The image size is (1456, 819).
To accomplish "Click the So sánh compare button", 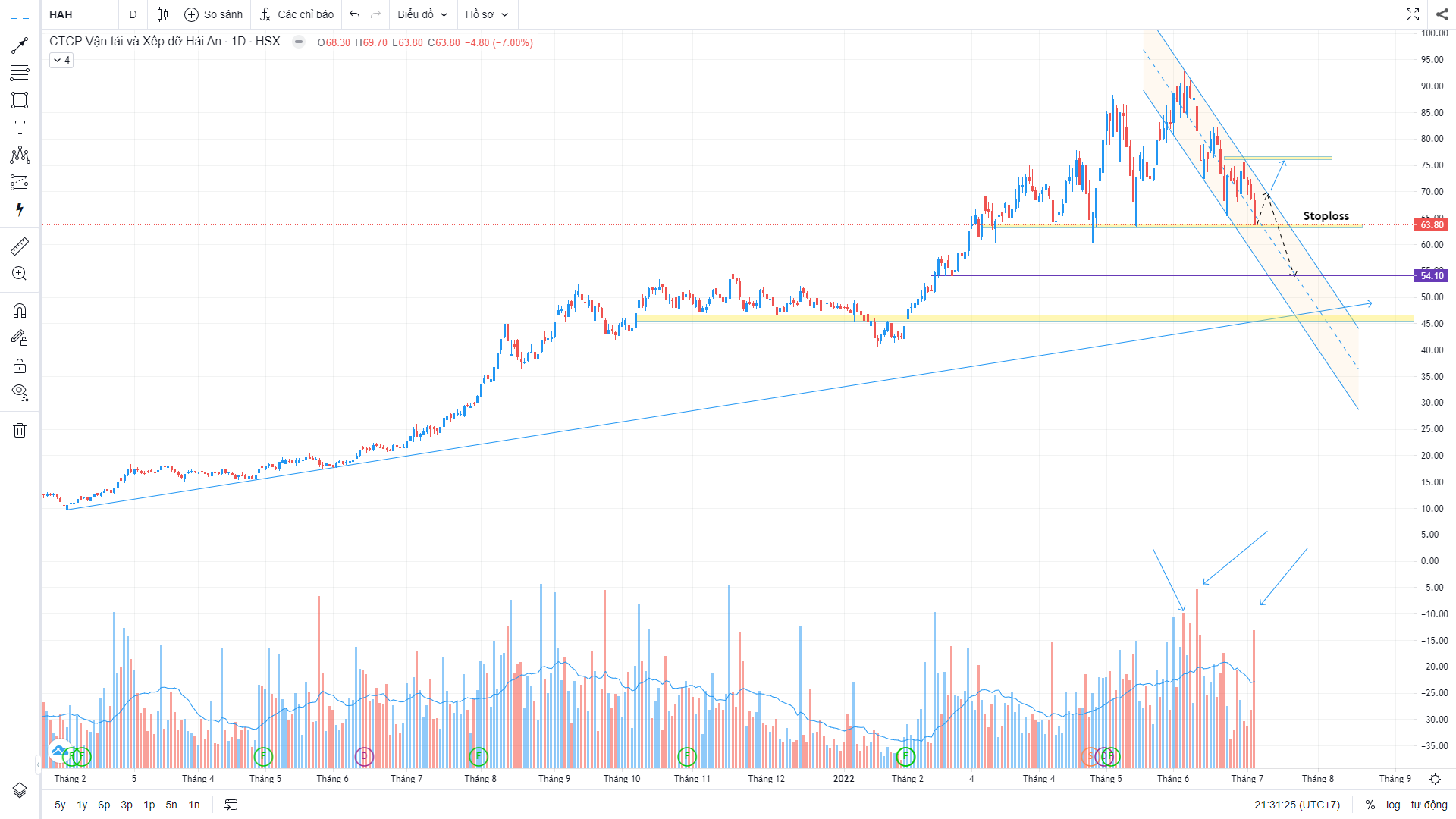I will coord(214,14).
